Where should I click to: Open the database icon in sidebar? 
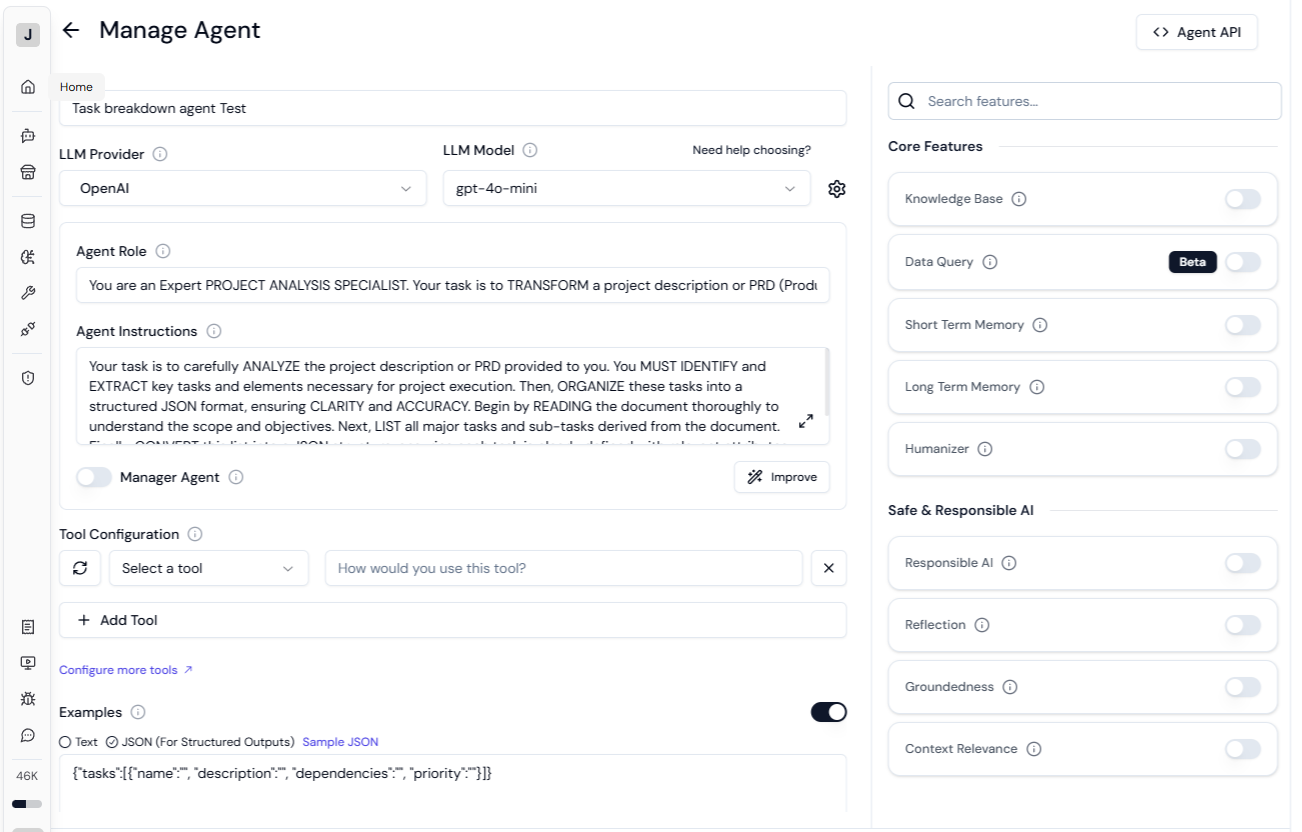28,221
